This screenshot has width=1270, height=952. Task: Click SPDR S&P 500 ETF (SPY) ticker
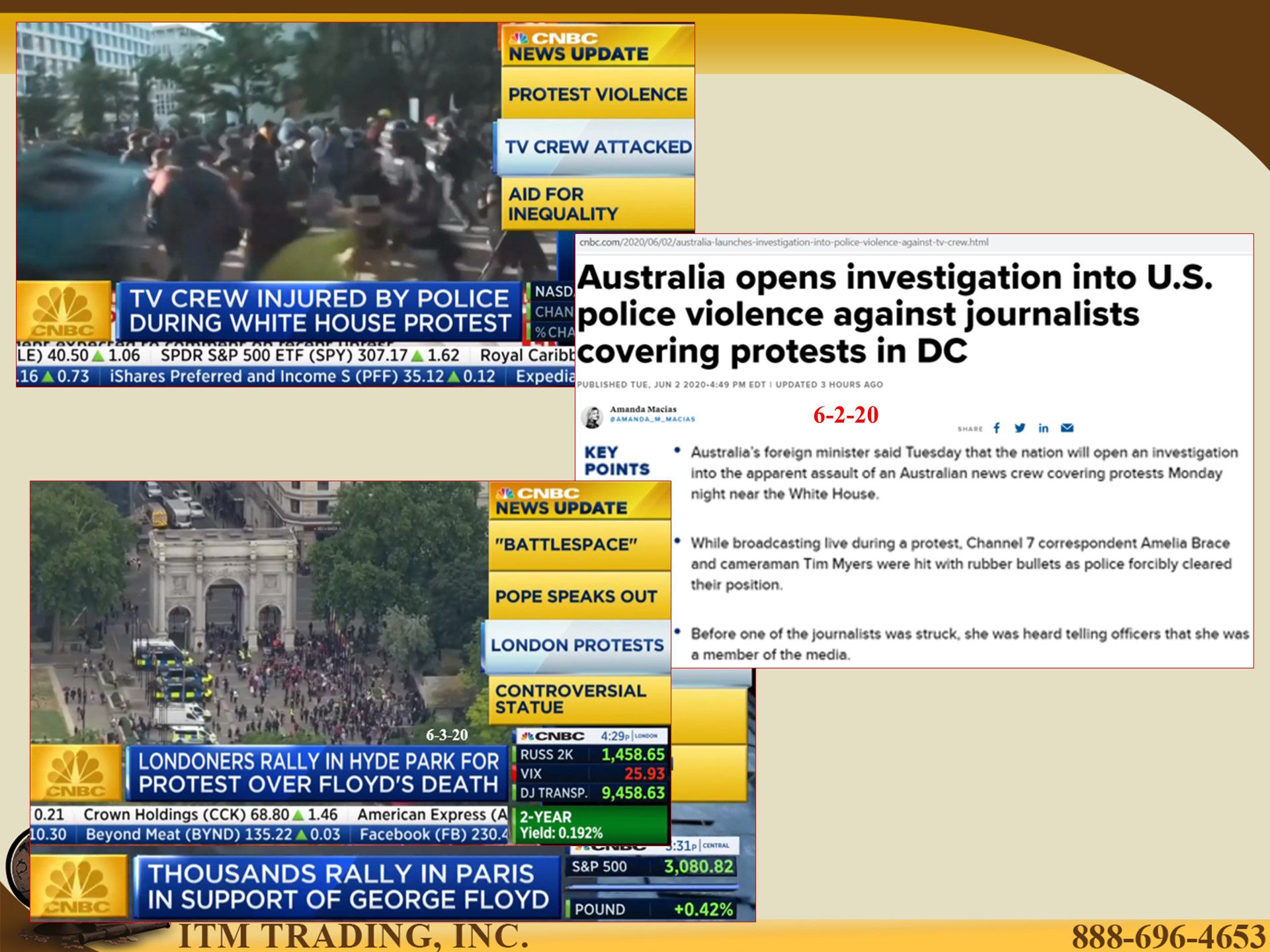click(310, 356)
